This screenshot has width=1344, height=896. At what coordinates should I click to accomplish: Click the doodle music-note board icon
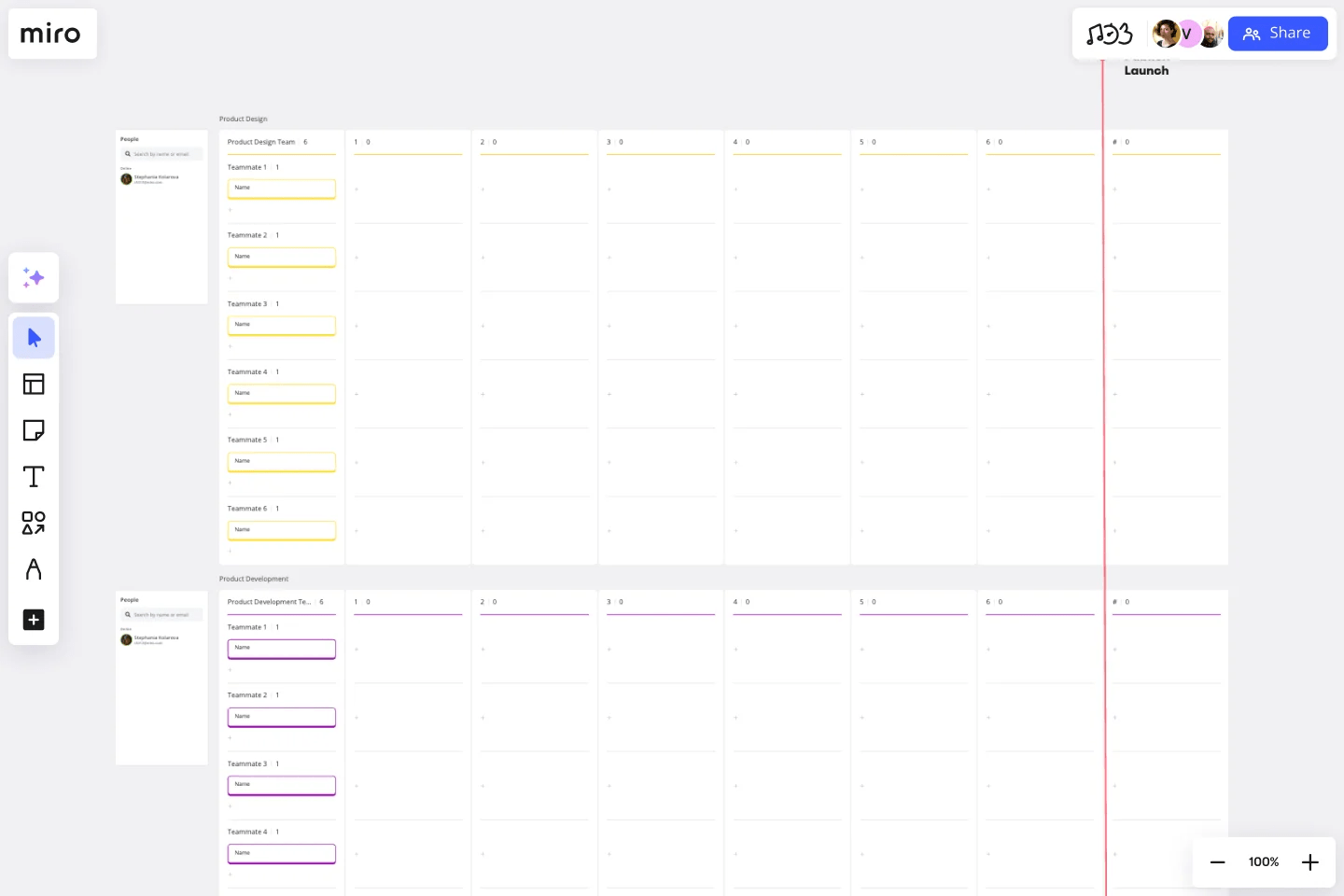click(1110, 33)
